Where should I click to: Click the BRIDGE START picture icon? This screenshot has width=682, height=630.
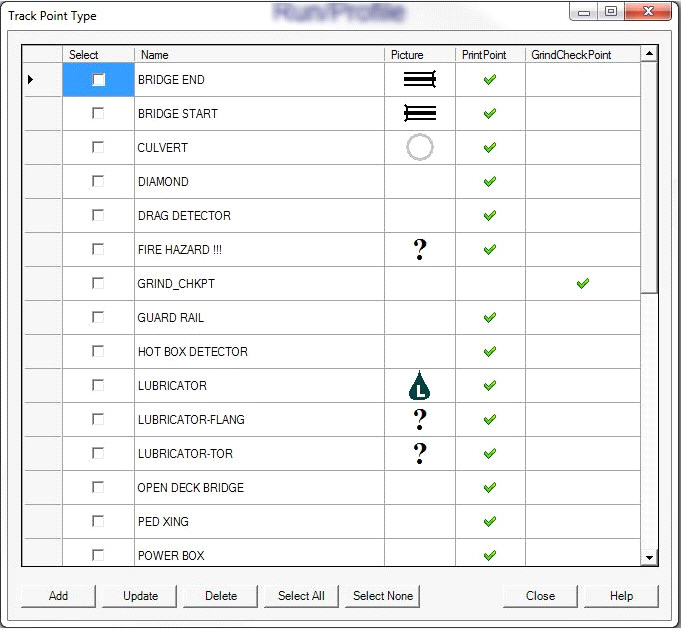click(x=420, y=114)
